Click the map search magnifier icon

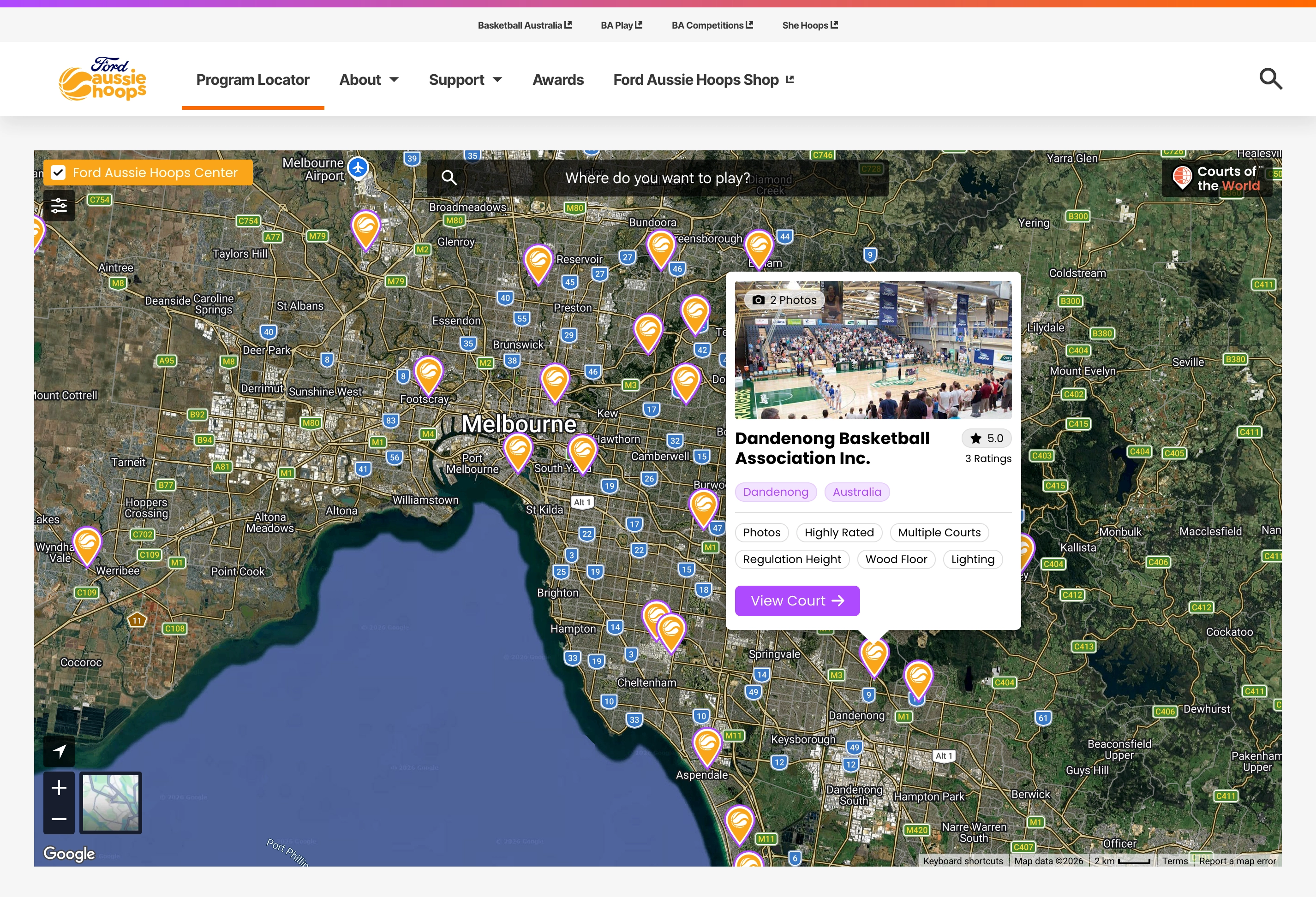(x=449, y=178)
